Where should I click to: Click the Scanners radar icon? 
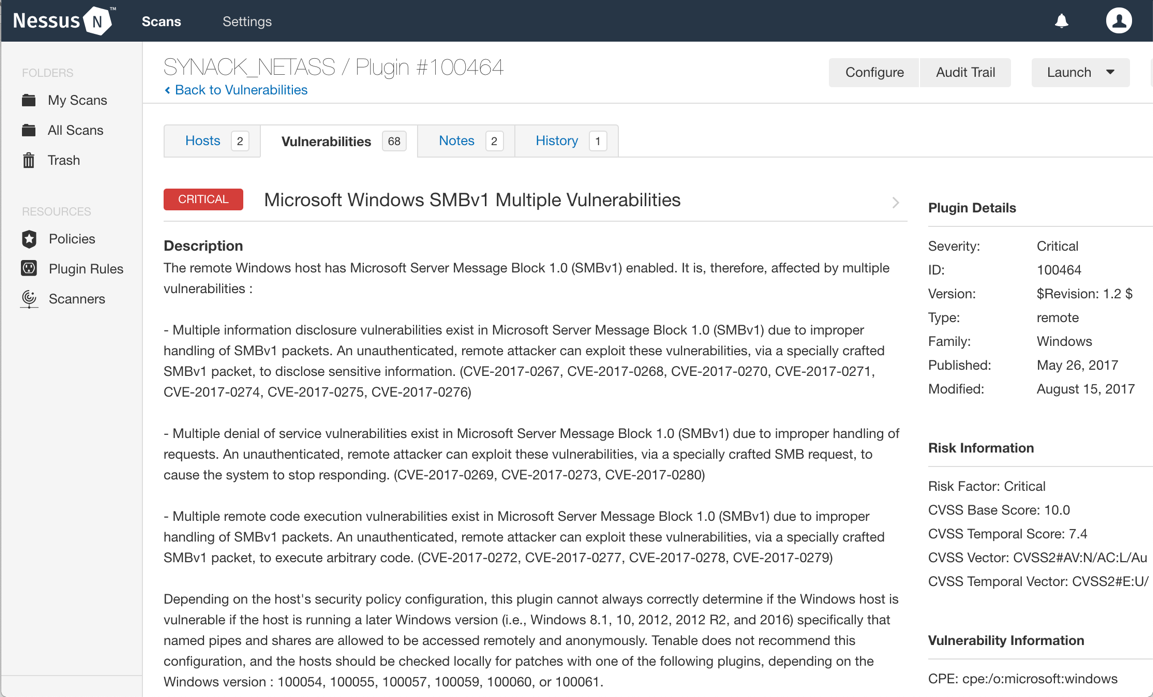pos(29,299)
